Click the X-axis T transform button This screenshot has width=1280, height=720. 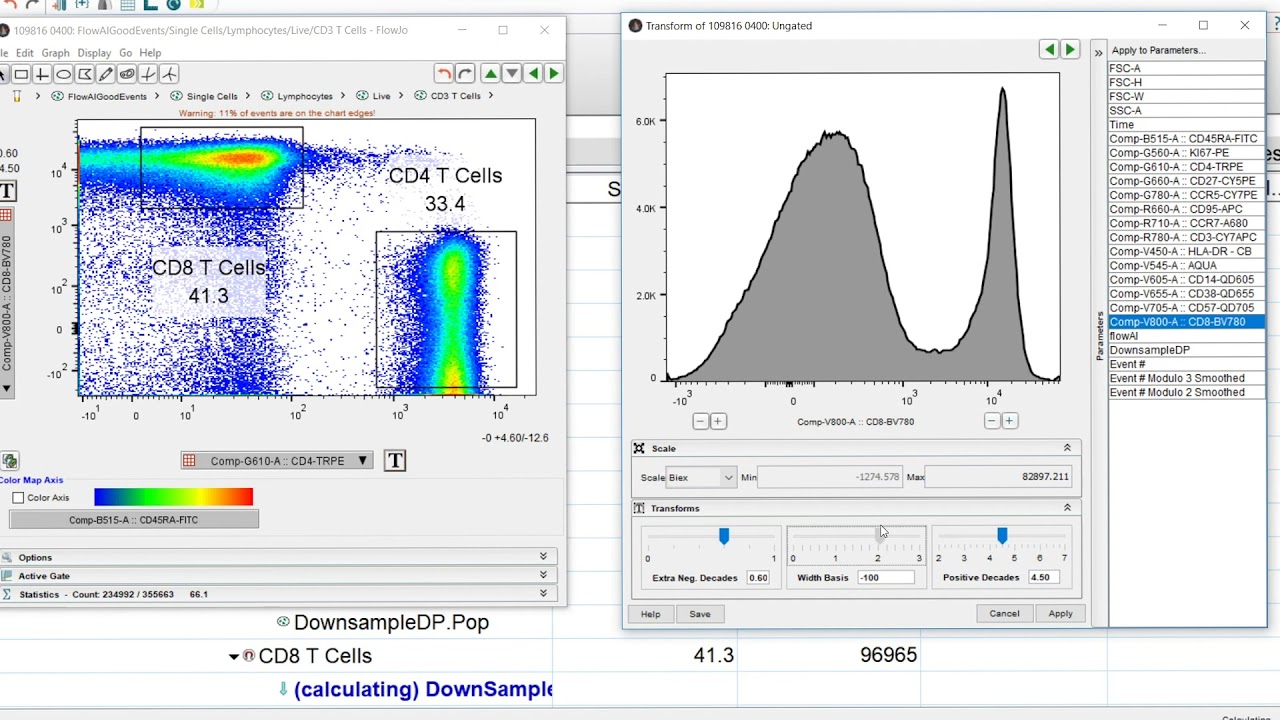[395, 460]
